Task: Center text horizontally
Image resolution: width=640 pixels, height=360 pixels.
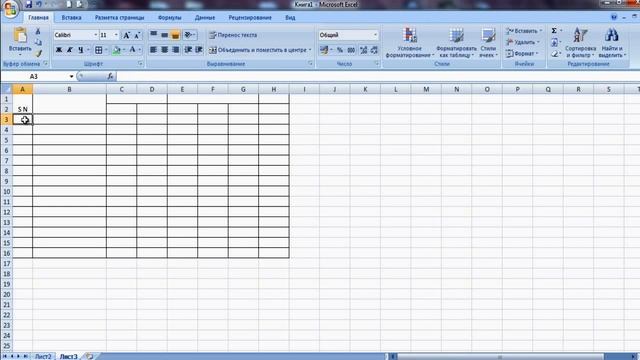Action: pos(164,50)
